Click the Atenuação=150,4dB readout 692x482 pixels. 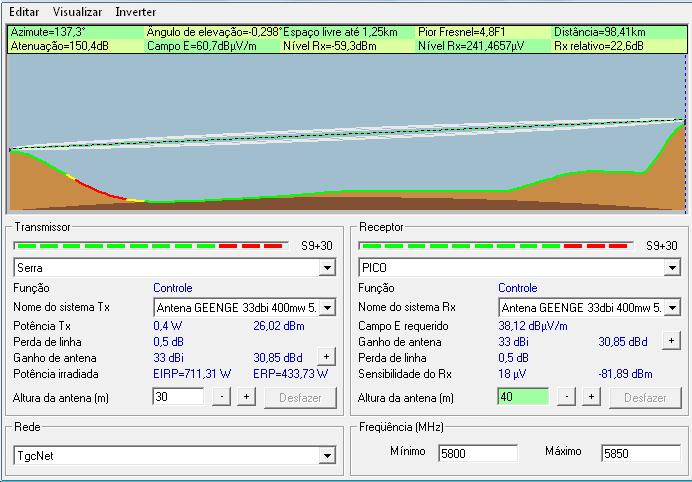pyautogui.click(x=59, y=46)
